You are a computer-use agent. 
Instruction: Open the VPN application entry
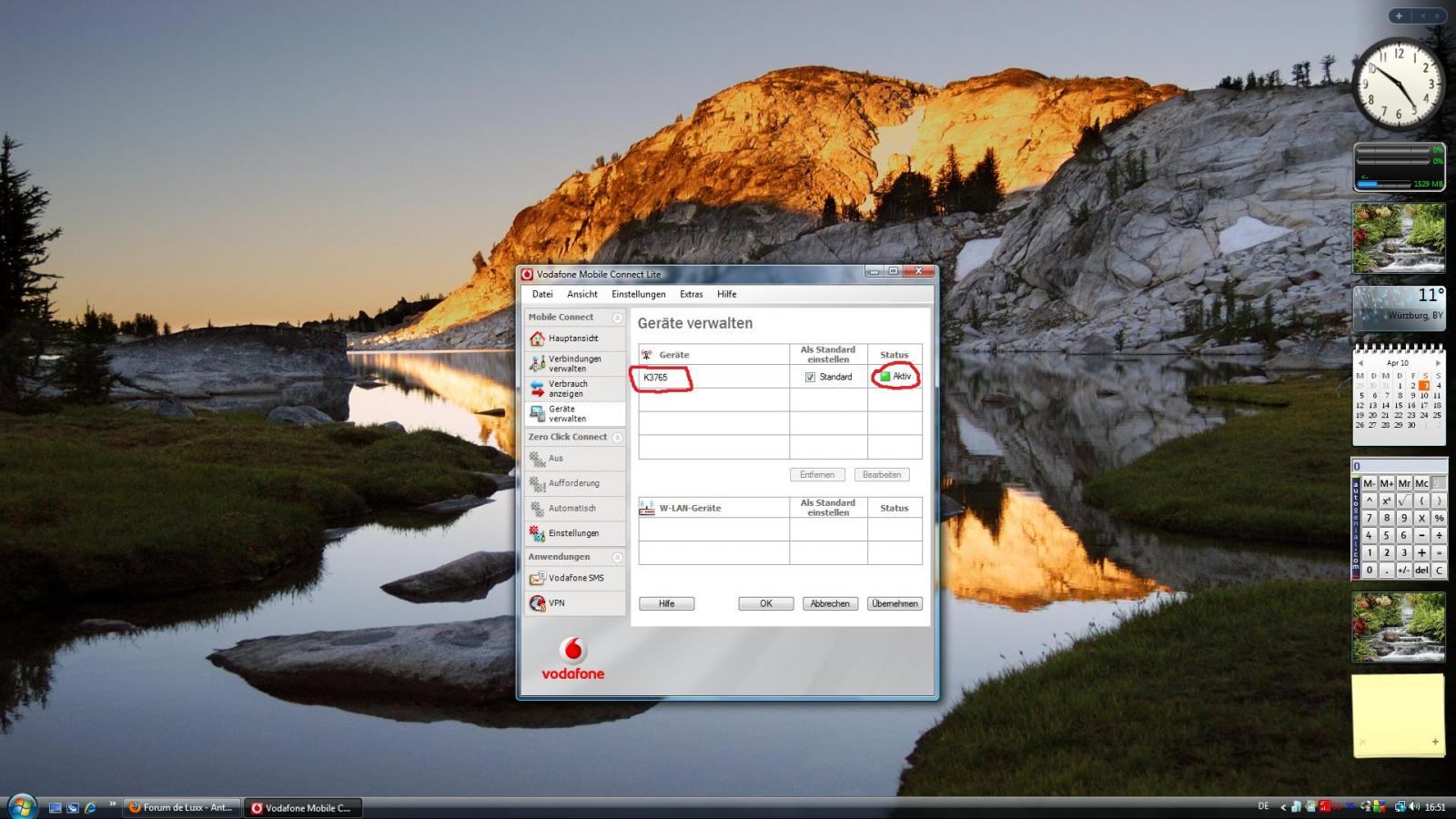coord(574,602)
